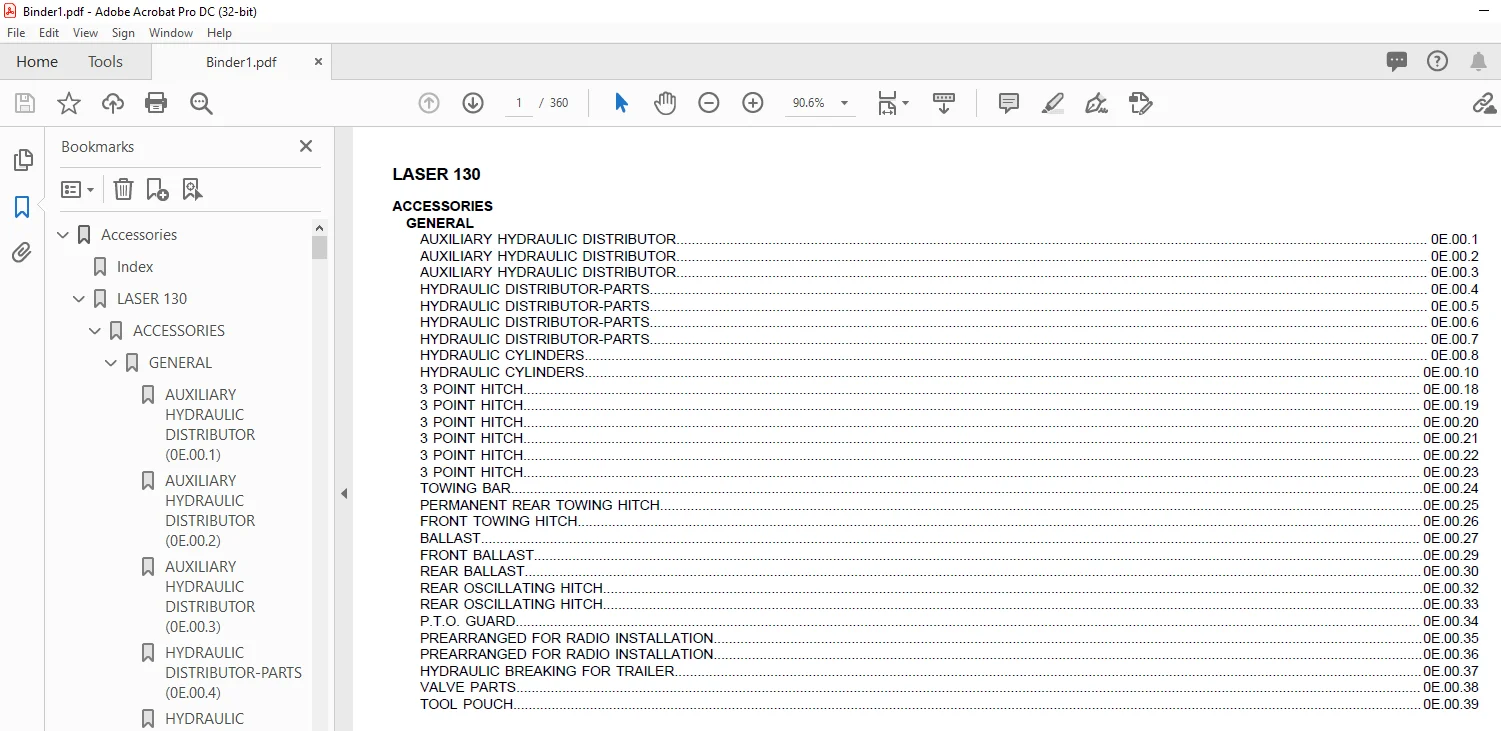1501x731 pixels.
Task: Open the stamp tool in toolbar
Action: tap(1140, 103)
